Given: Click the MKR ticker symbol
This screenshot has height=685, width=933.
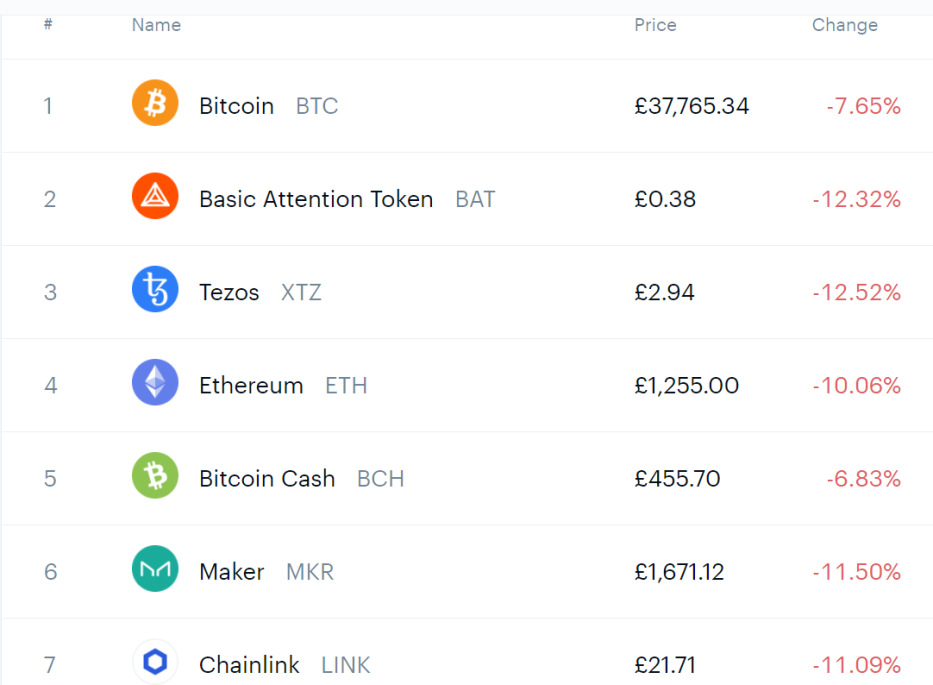Looking at the screenshot, I should (309, 572).
